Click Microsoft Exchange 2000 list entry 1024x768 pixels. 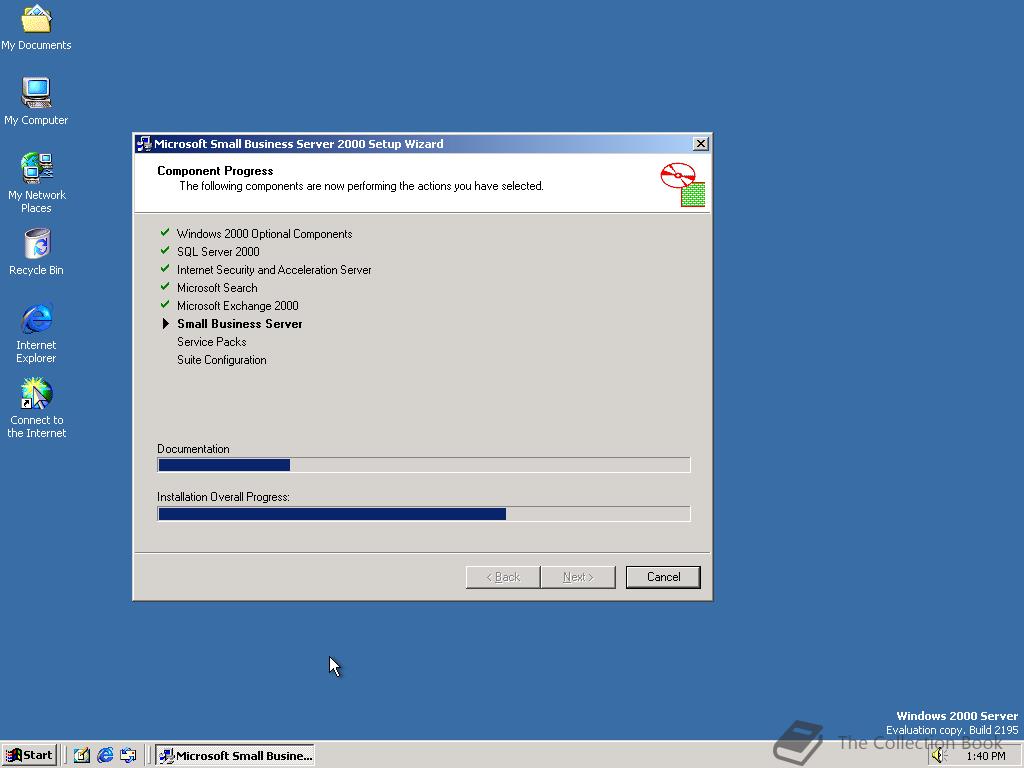[238, 306]
